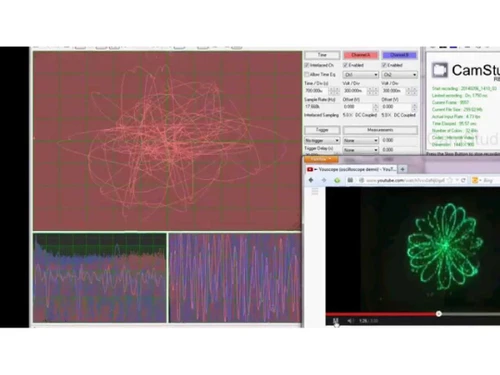Click the Time panel button
500x375 pixels.
click(x=322, y=55)
